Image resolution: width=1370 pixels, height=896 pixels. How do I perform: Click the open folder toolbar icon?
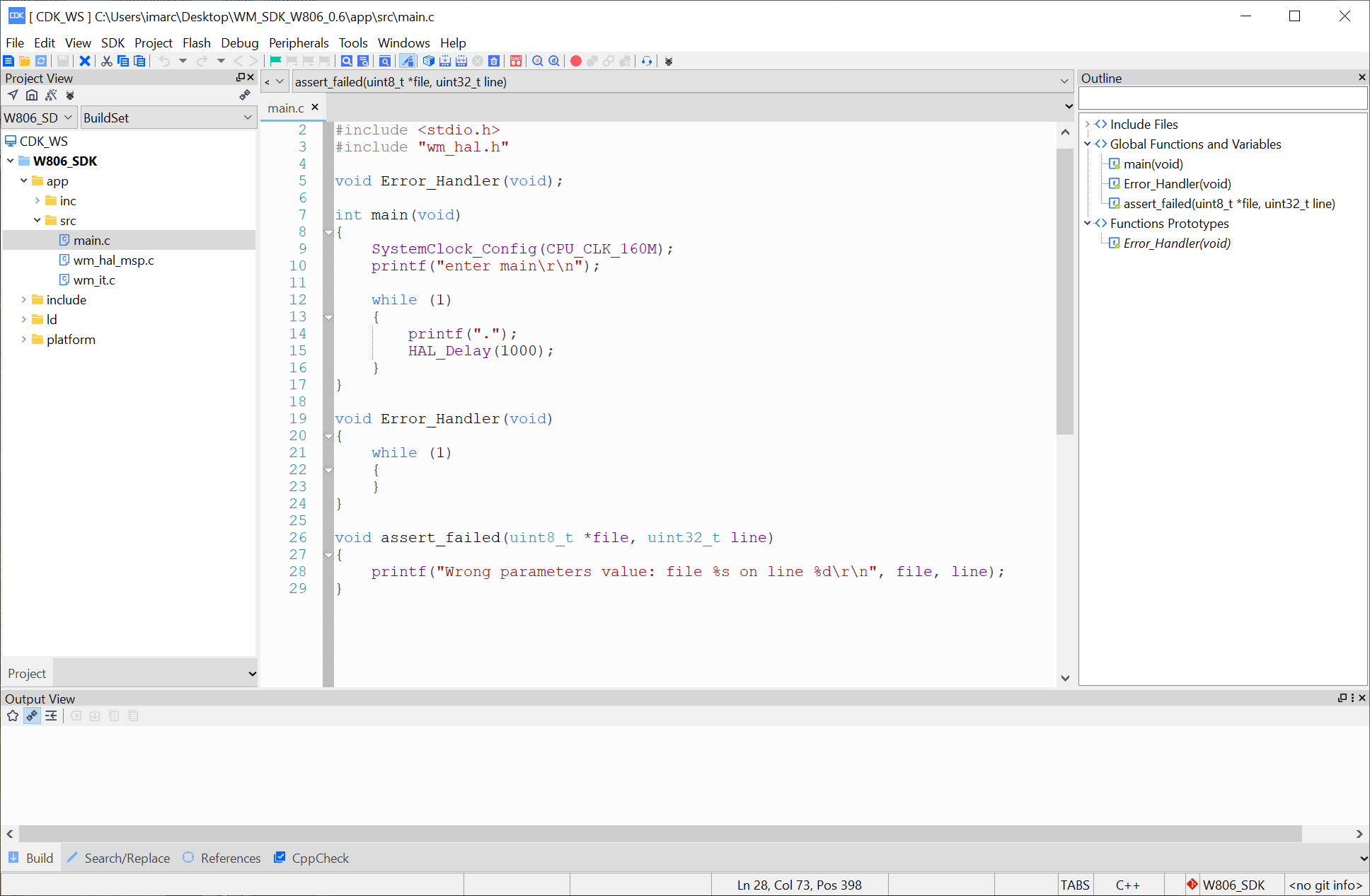tap(25, 62)
